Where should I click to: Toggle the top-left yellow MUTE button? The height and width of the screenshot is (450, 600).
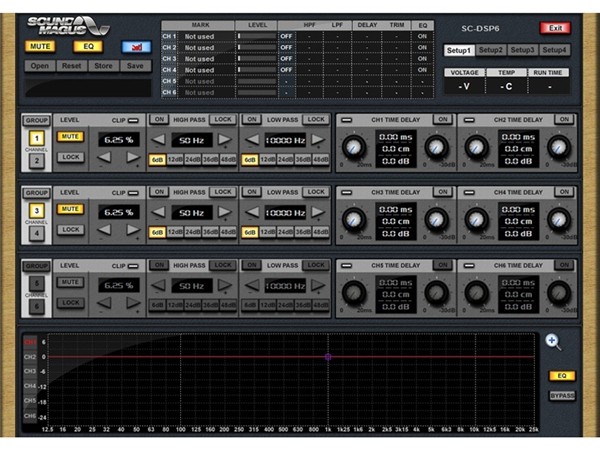coord(41,46)
